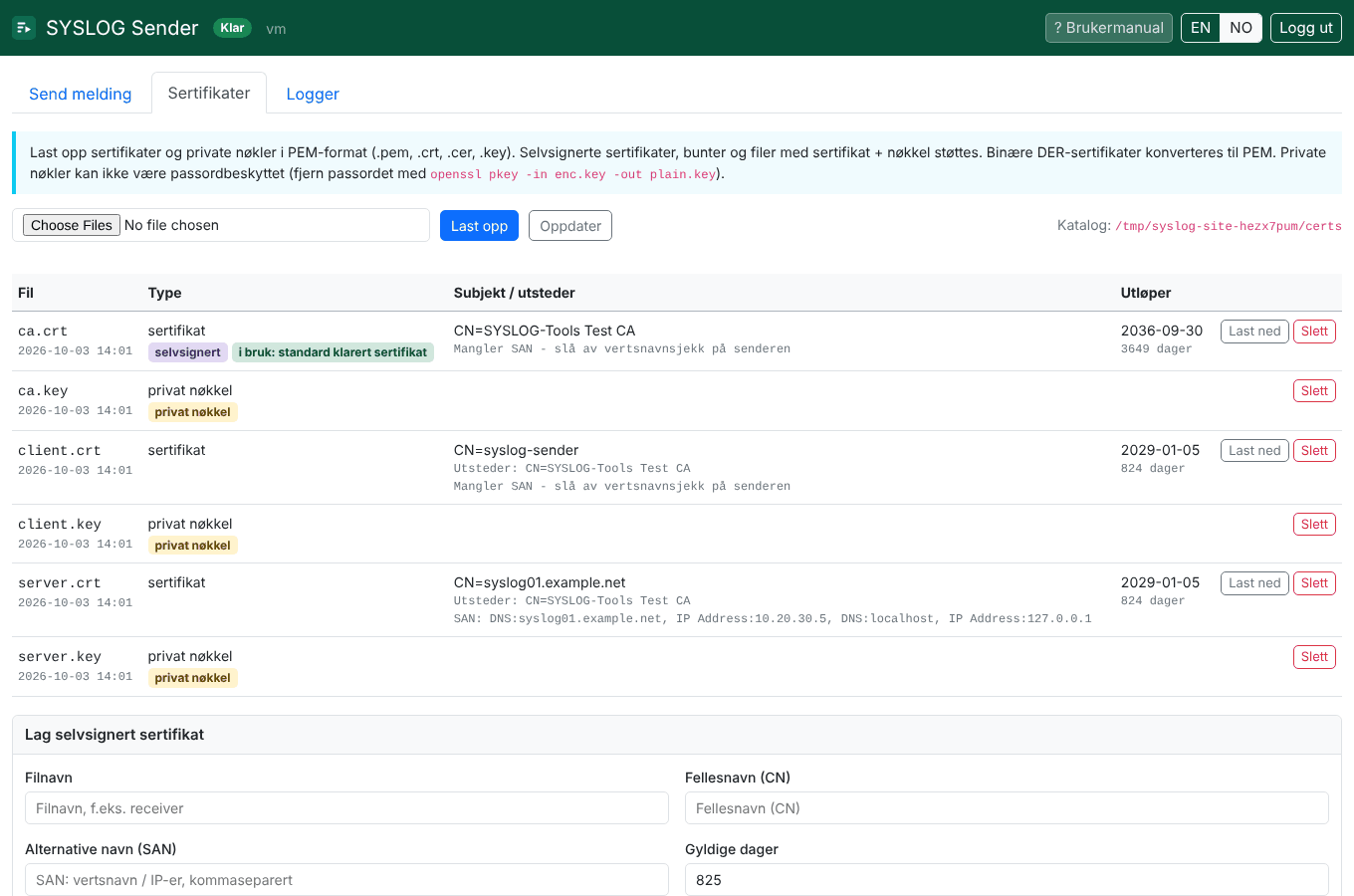Click the Gyldige dager field

coord(1007,880)
